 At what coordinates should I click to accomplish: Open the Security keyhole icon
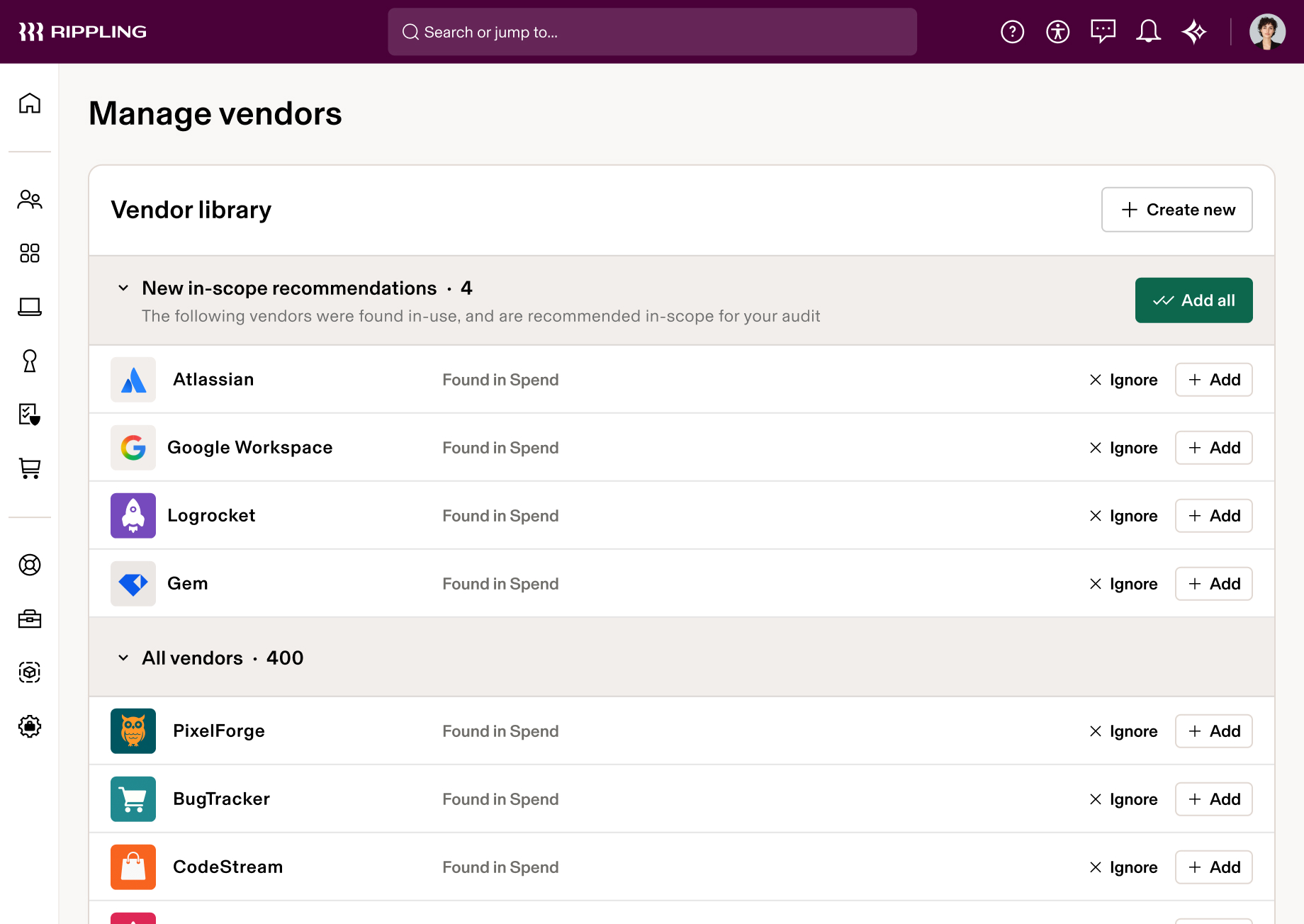coord(30,361)
